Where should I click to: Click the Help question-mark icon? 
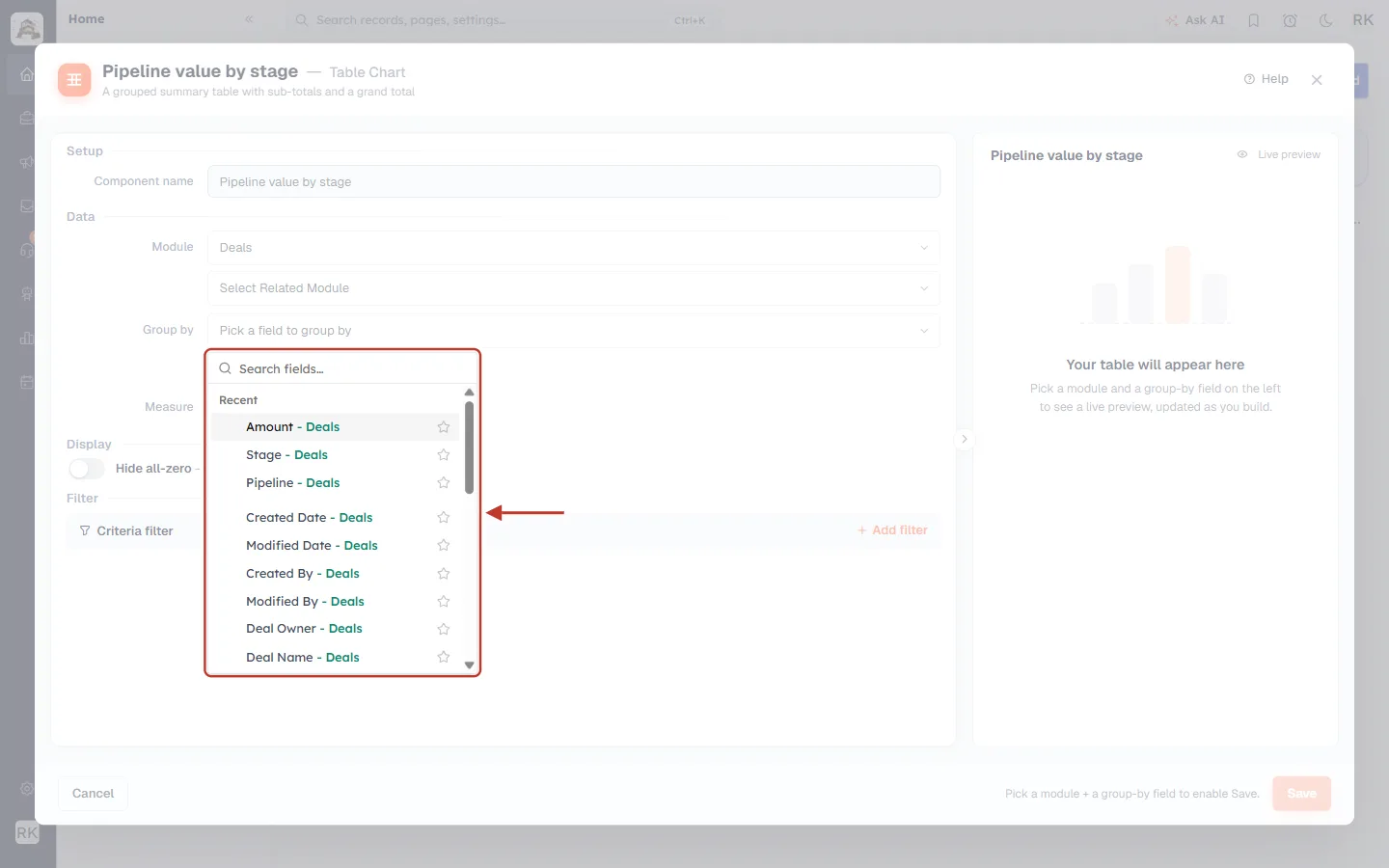click(x=1249, y=79)
